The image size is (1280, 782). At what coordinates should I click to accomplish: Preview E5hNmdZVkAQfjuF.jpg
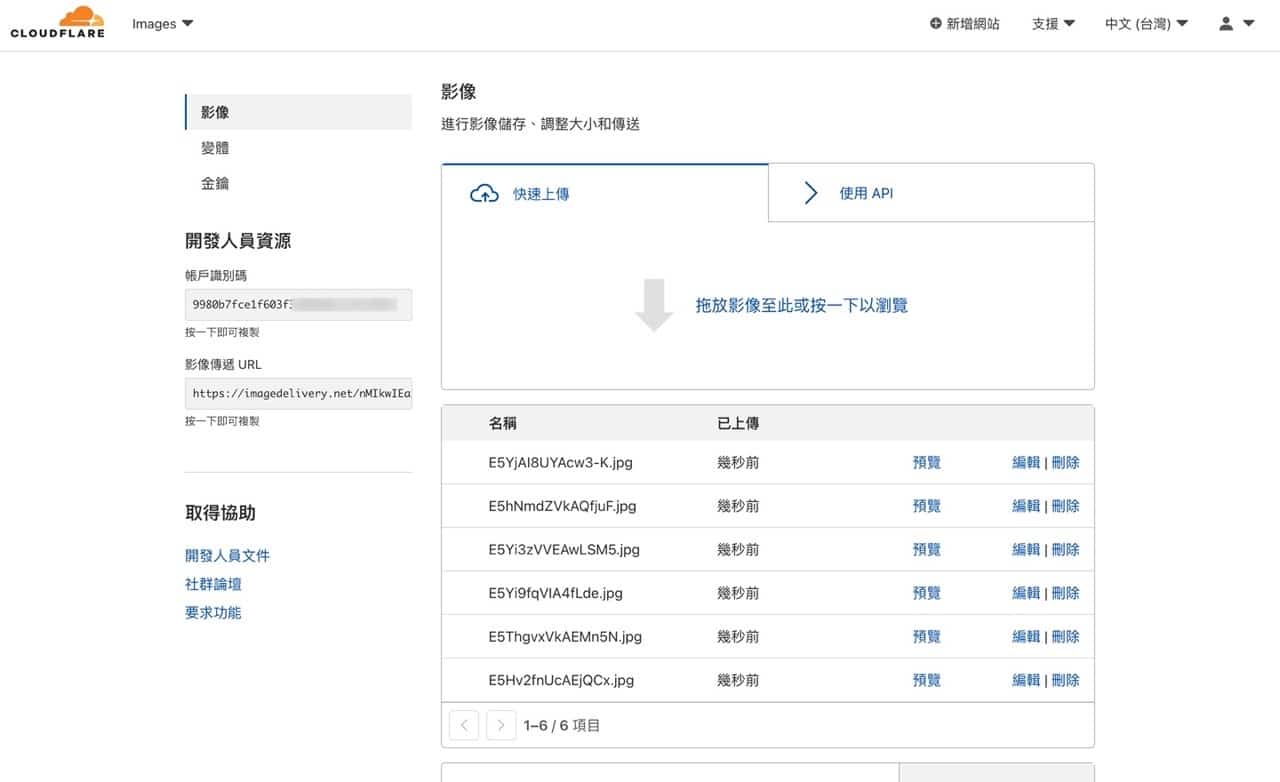[x=927, y=506]
